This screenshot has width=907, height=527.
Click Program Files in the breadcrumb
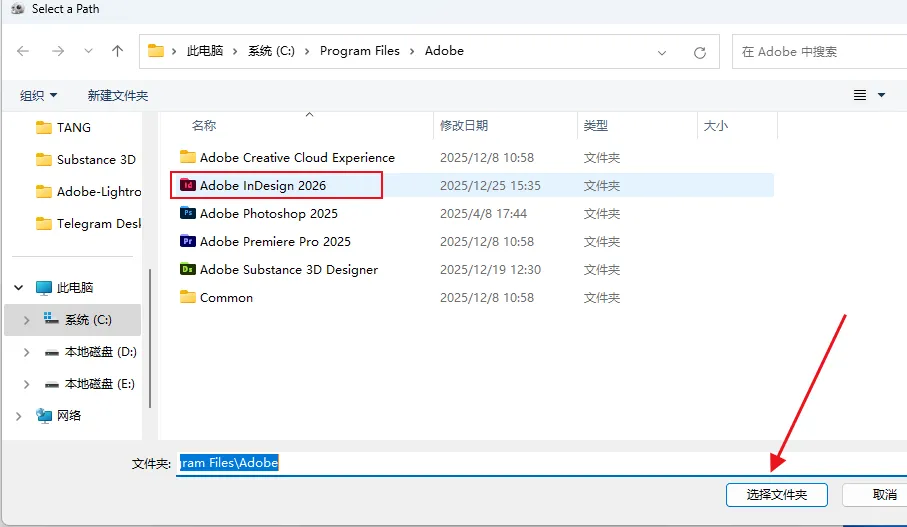click(x=360, y=51)
